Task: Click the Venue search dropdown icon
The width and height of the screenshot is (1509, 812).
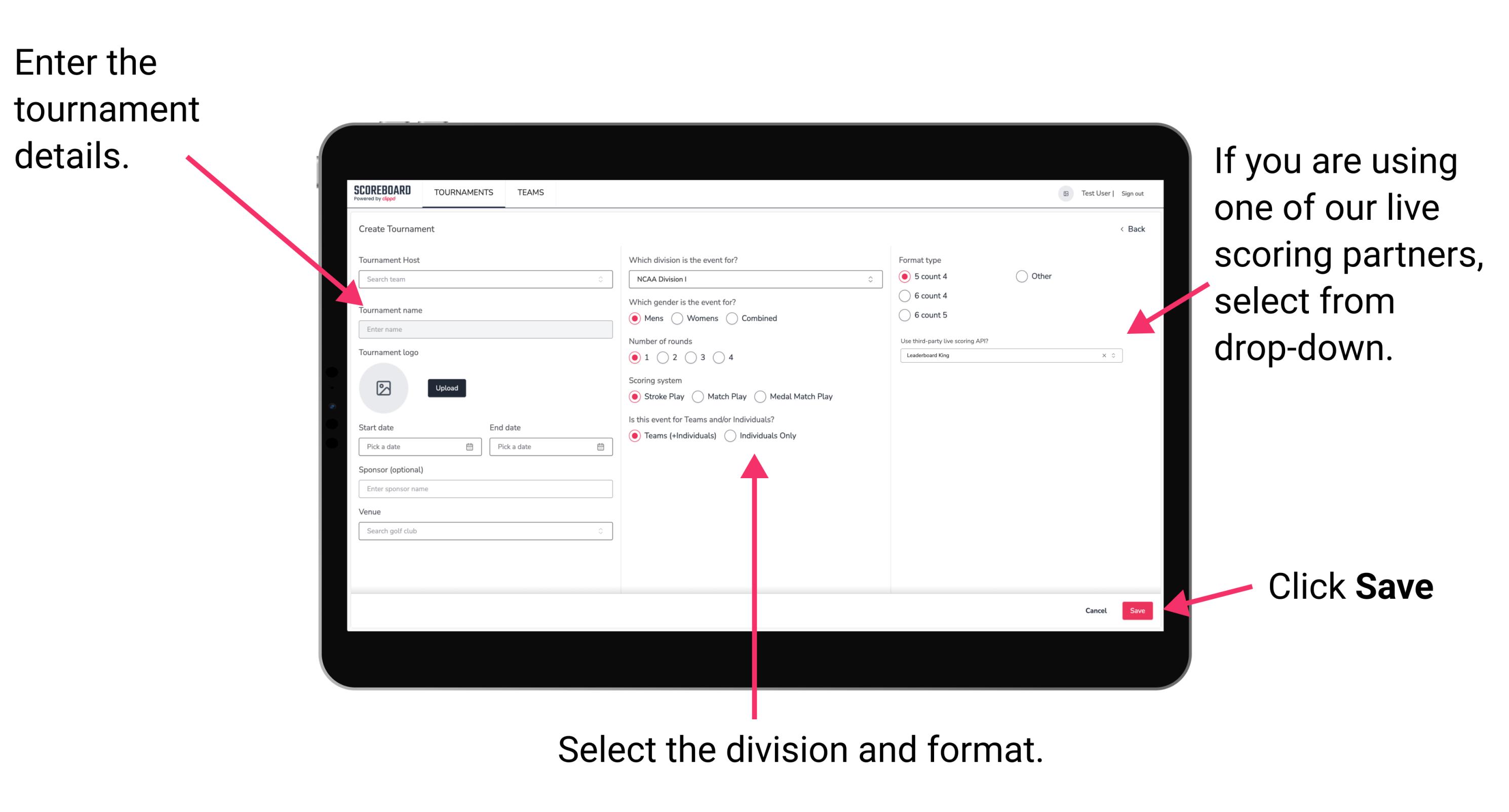Action: pos(600,531)
